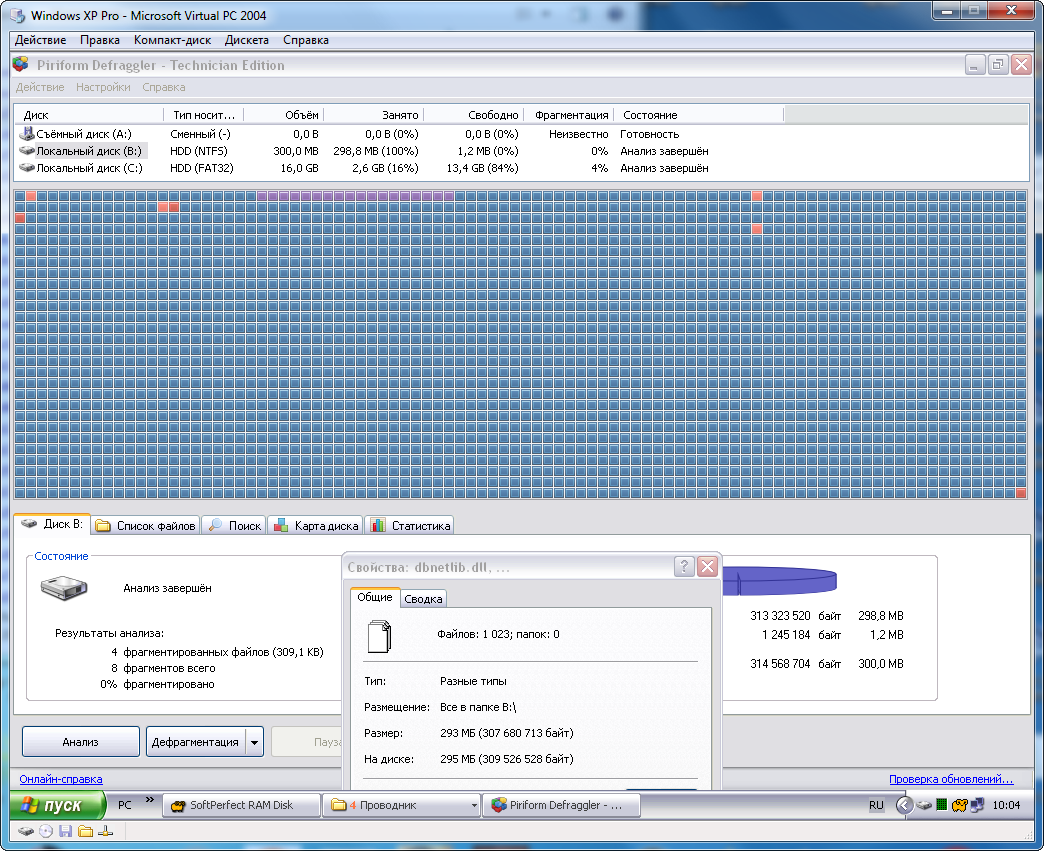Viewport: 1044px width, 851px height.
Task: Expand the Проводник taskbar group
Action: click(474, 805)
